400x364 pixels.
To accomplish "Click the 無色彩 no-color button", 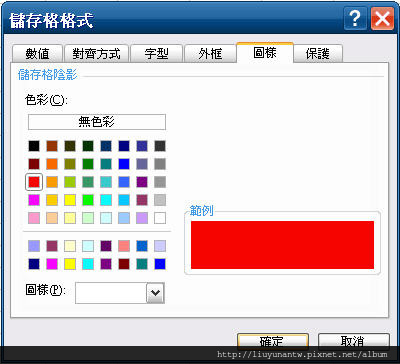I will 97,122.
